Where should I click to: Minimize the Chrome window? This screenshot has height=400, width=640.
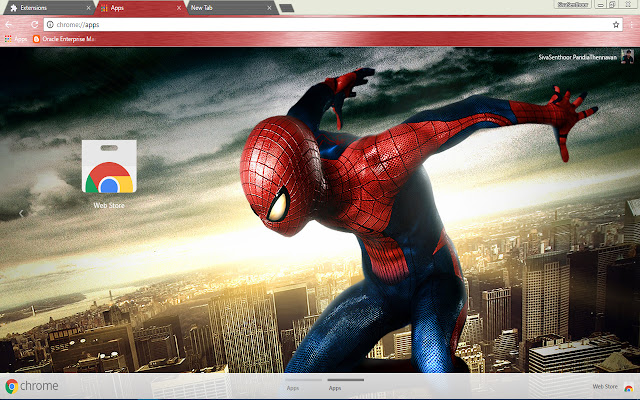600,4
